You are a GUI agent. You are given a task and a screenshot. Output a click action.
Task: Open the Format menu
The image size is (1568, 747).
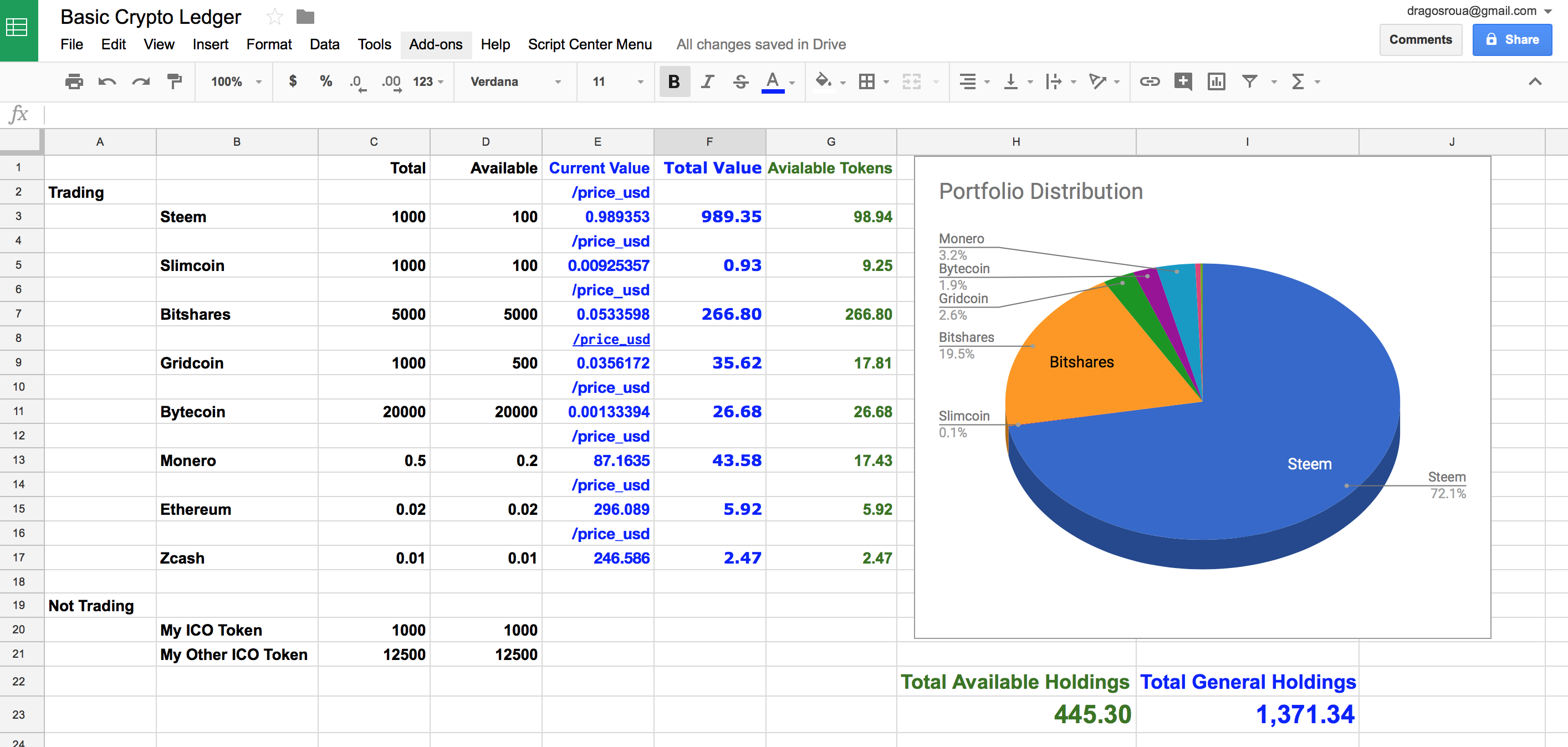[x=269, y=44]
